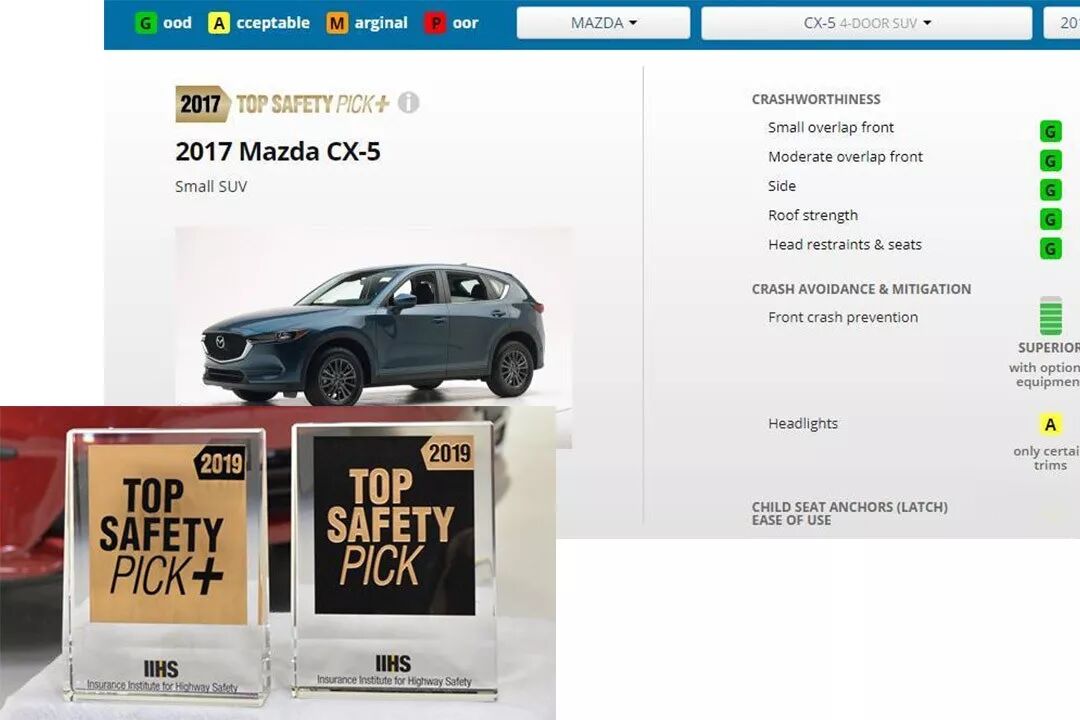Click the Superior front crash prevention gauge
The width and height of the screenshot is (1080, 720).
(1050, 316)
